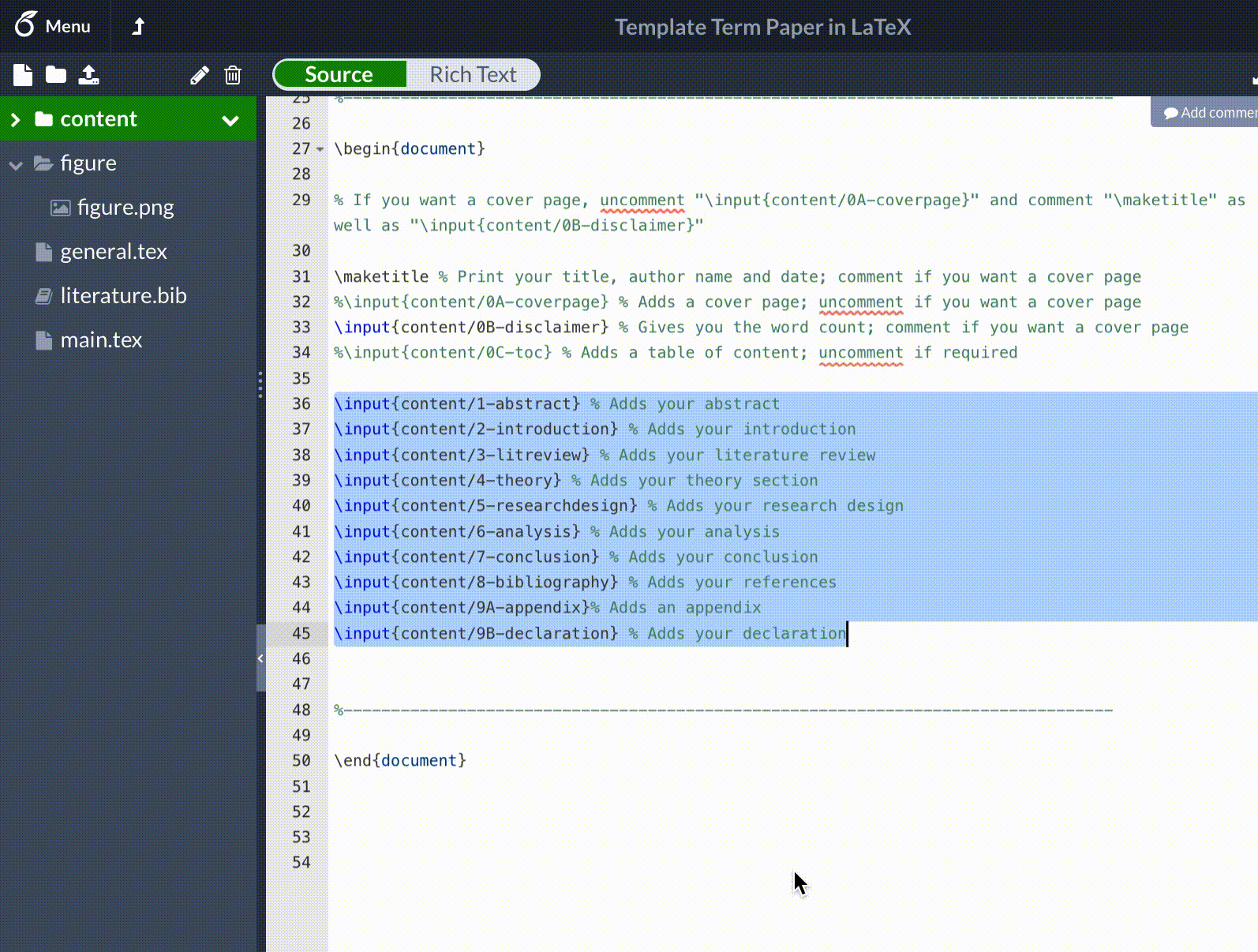Click the pencil rename icon

[x=200, y=75]
